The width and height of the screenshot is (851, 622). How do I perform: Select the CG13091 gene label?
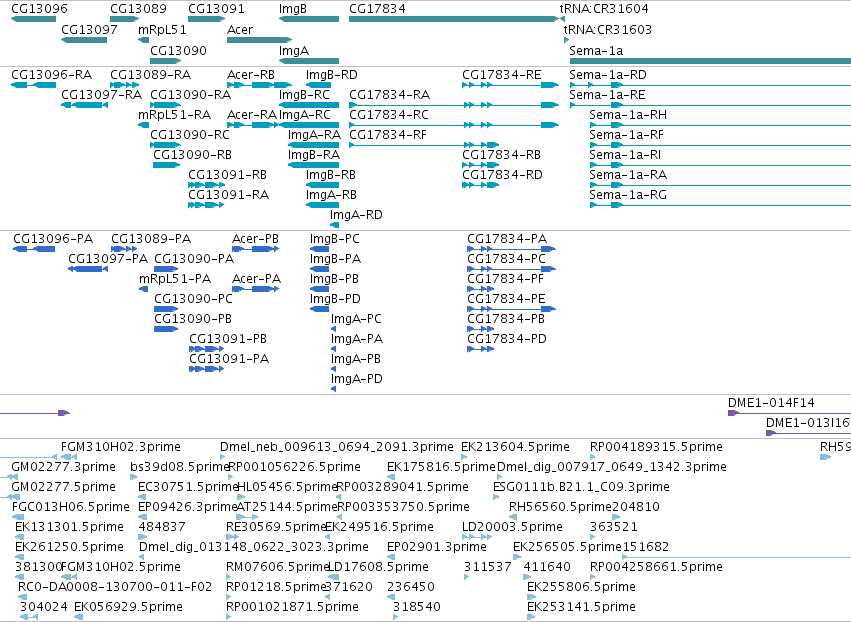coord(216,9)
